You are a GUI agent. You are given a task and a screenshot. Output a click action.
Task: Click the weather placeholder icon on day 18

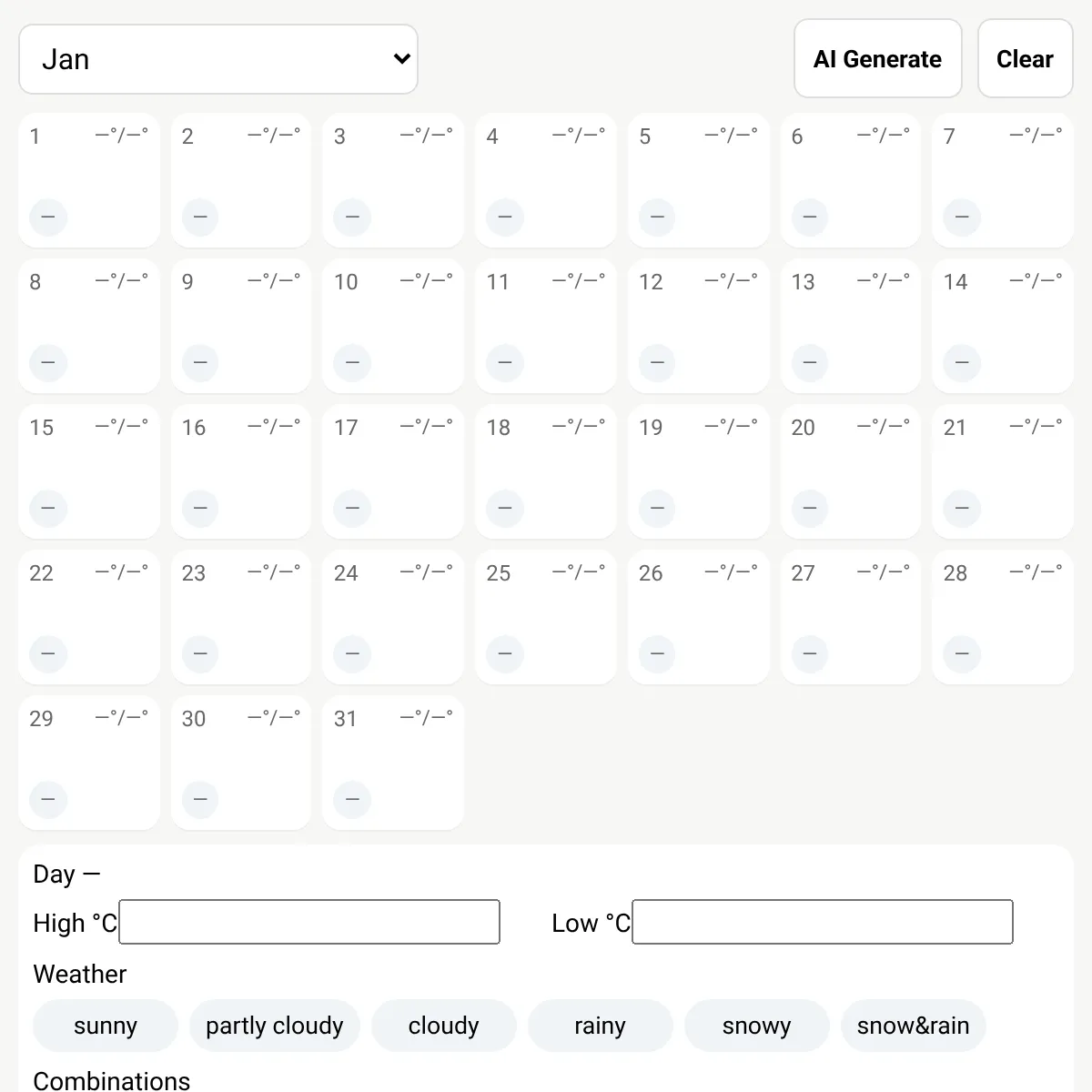click(505, 509)
